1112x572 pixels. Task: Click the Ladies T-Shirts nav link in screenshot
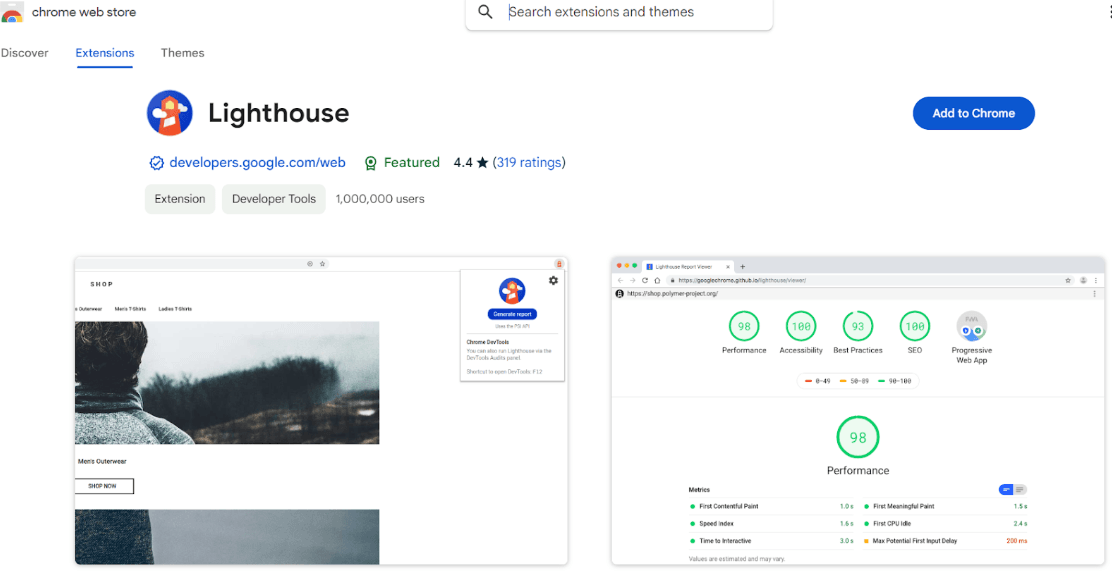click(175, 309)
